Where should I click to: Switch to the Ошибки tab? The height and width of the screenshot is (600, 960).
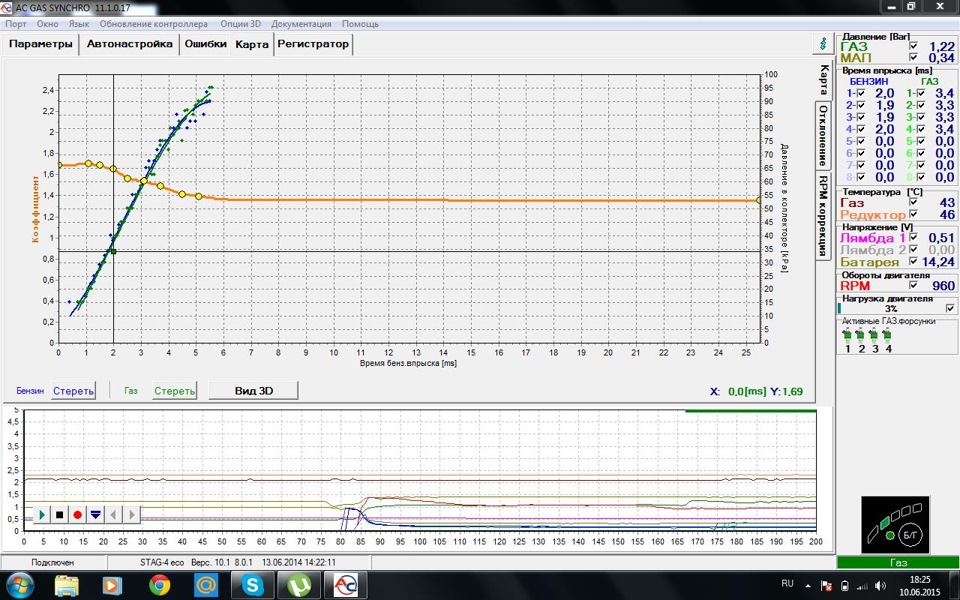point(206,44)
